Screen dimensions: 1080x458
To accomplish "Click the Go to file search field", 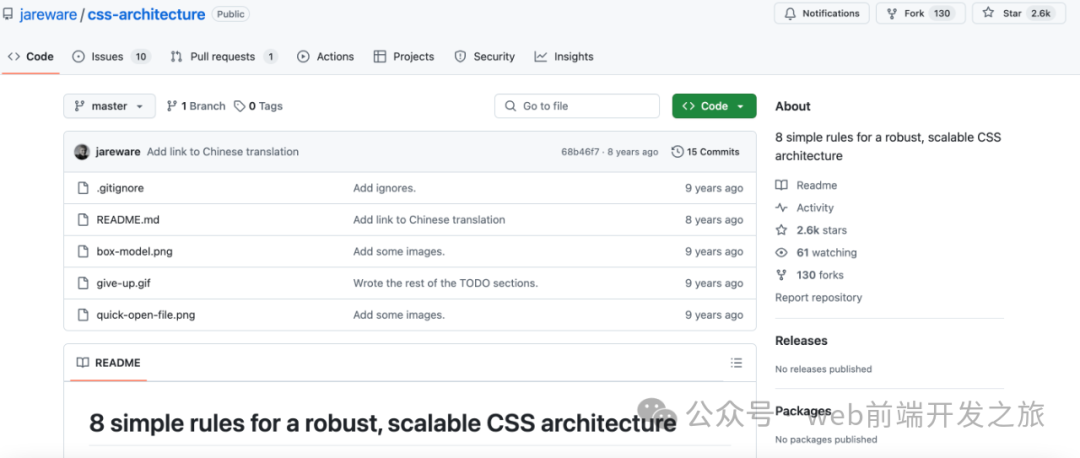I will point(577,106).
